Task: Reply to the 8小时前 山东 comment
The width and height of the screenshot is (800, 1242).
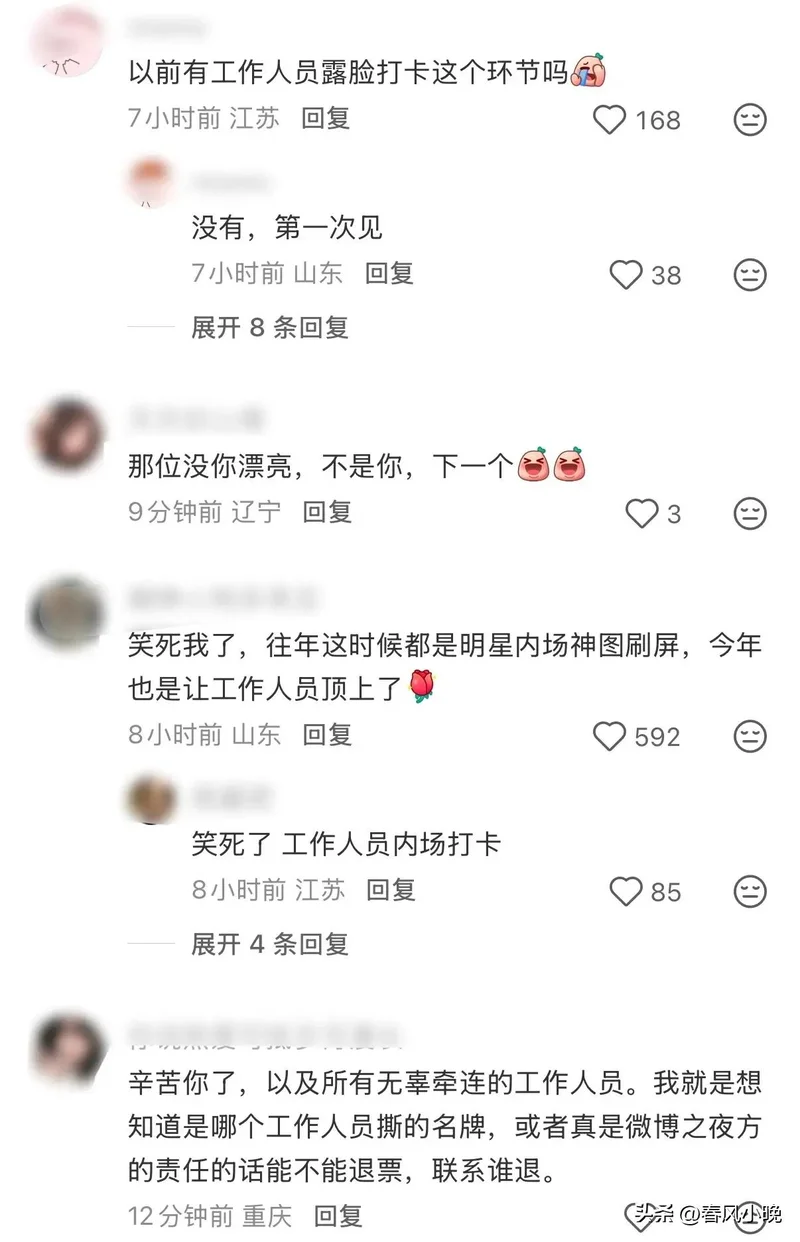Action: click(327, 736)
